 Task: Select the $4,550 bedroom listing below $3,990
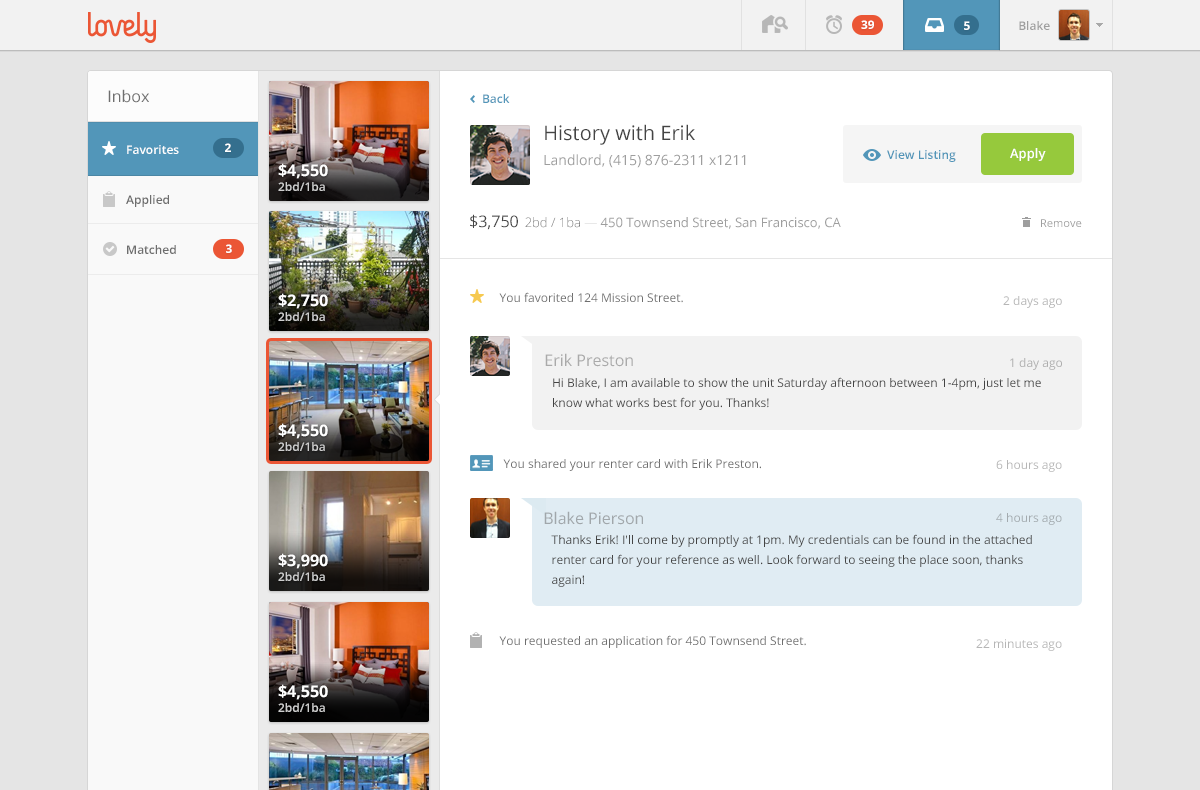click(349, 661)
